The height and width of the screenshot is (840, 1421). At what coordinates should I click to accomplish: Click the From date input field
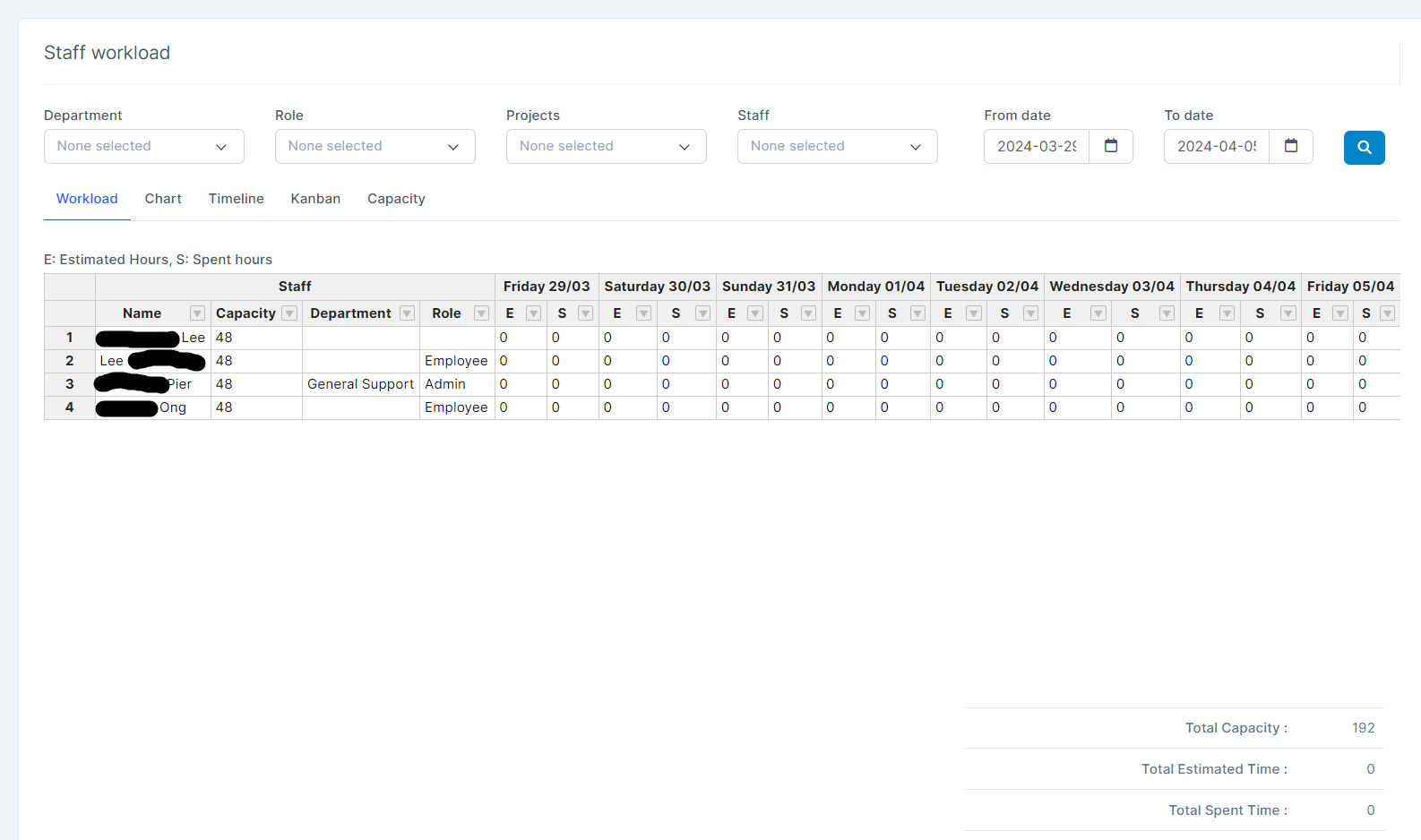pos(1037,147)
